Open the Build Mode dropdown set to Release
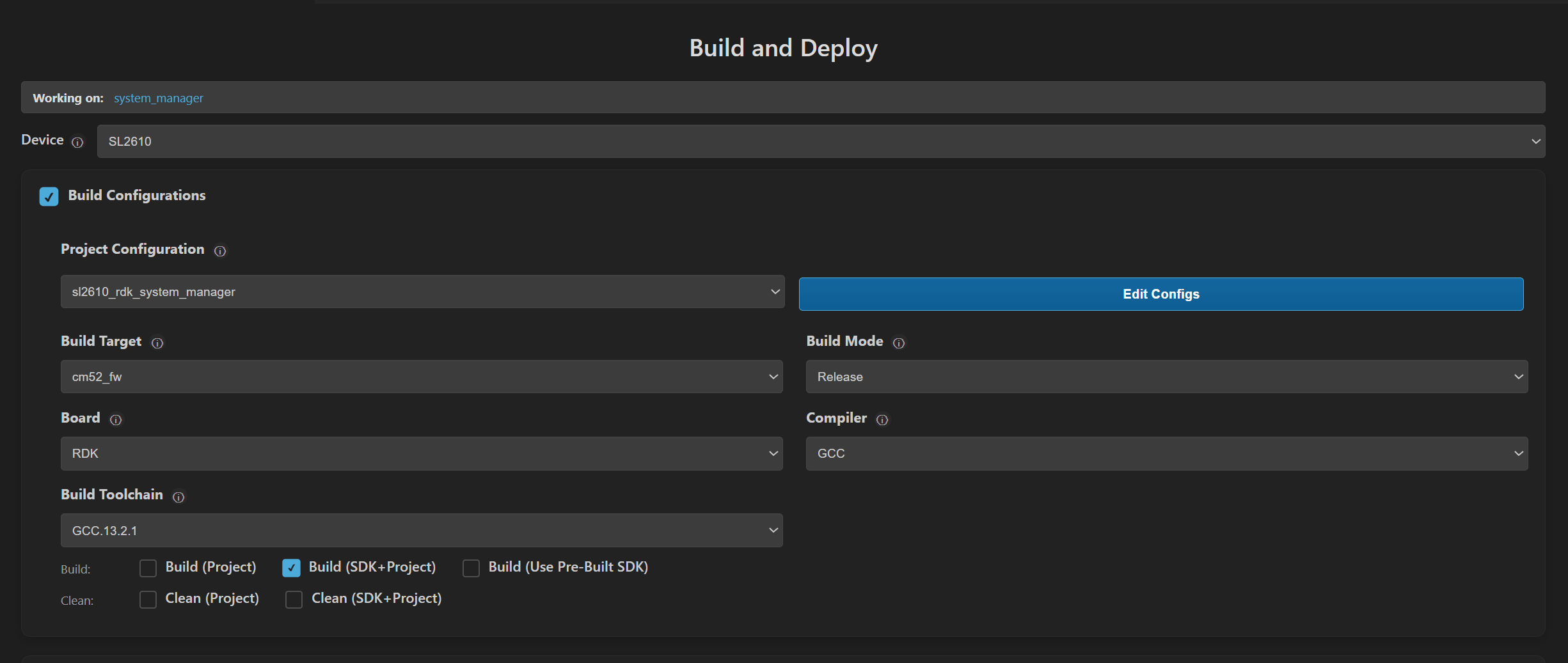1568x663 pixels. click(1167, 377)
